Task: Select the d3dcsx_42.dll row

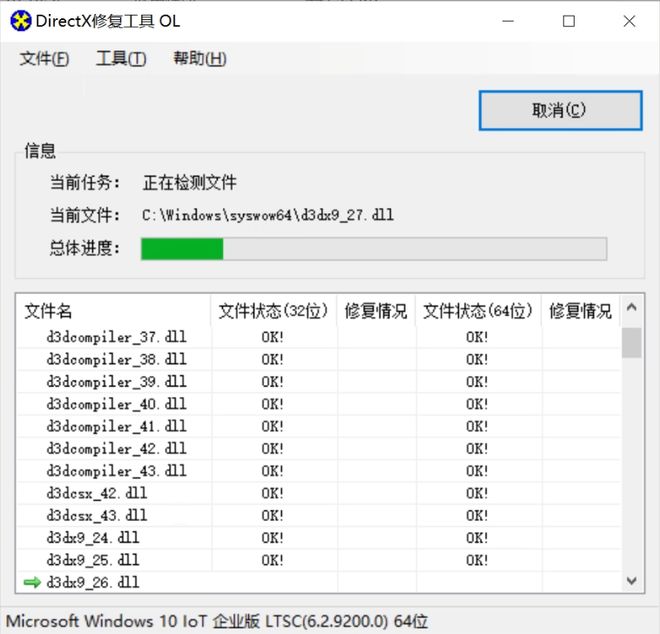Action: [319, 493]
